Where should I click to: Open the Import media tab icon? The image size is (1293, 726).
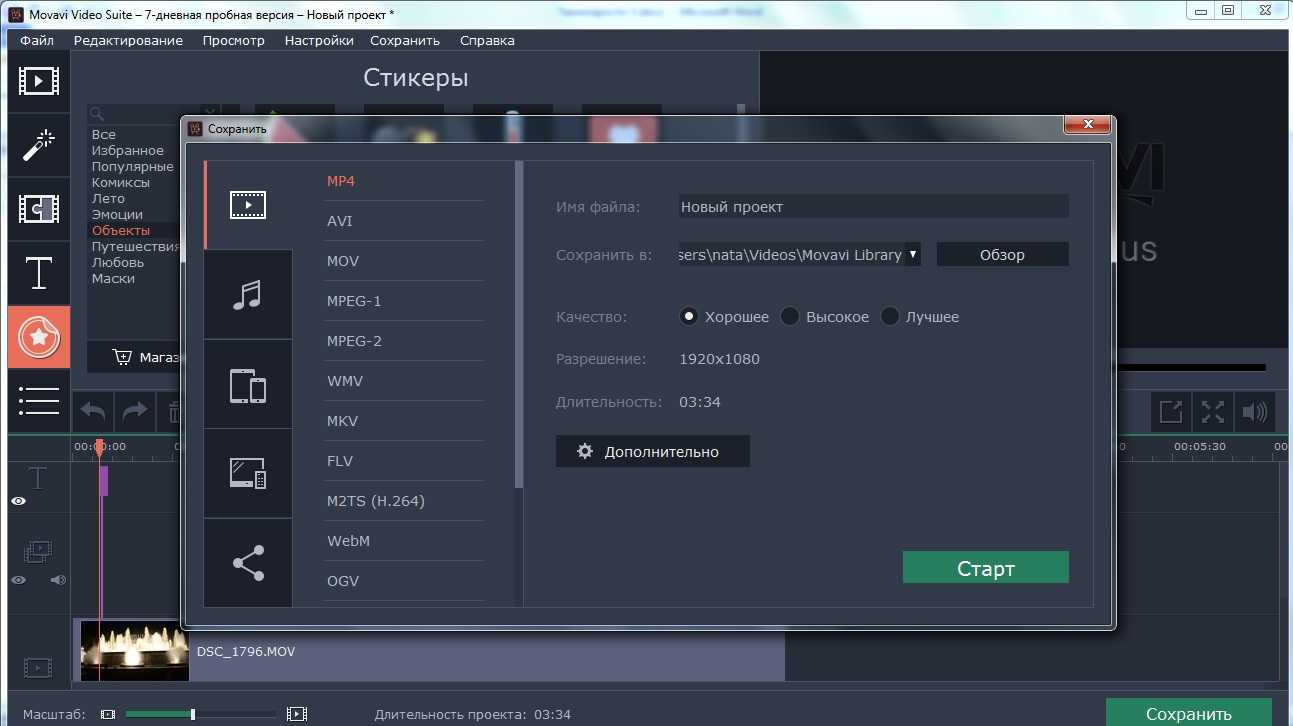tap(39, 80)
